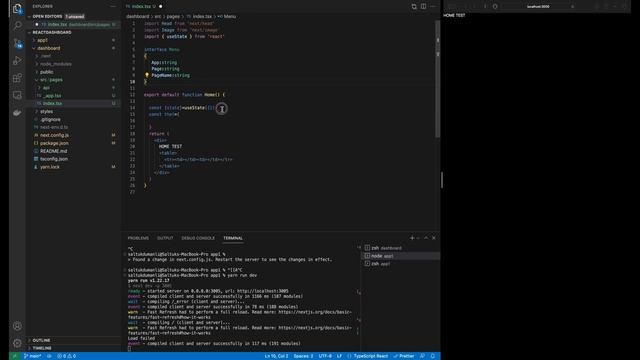
Task: Open errors and warnings count in status bar
Action: coord(67,356)
